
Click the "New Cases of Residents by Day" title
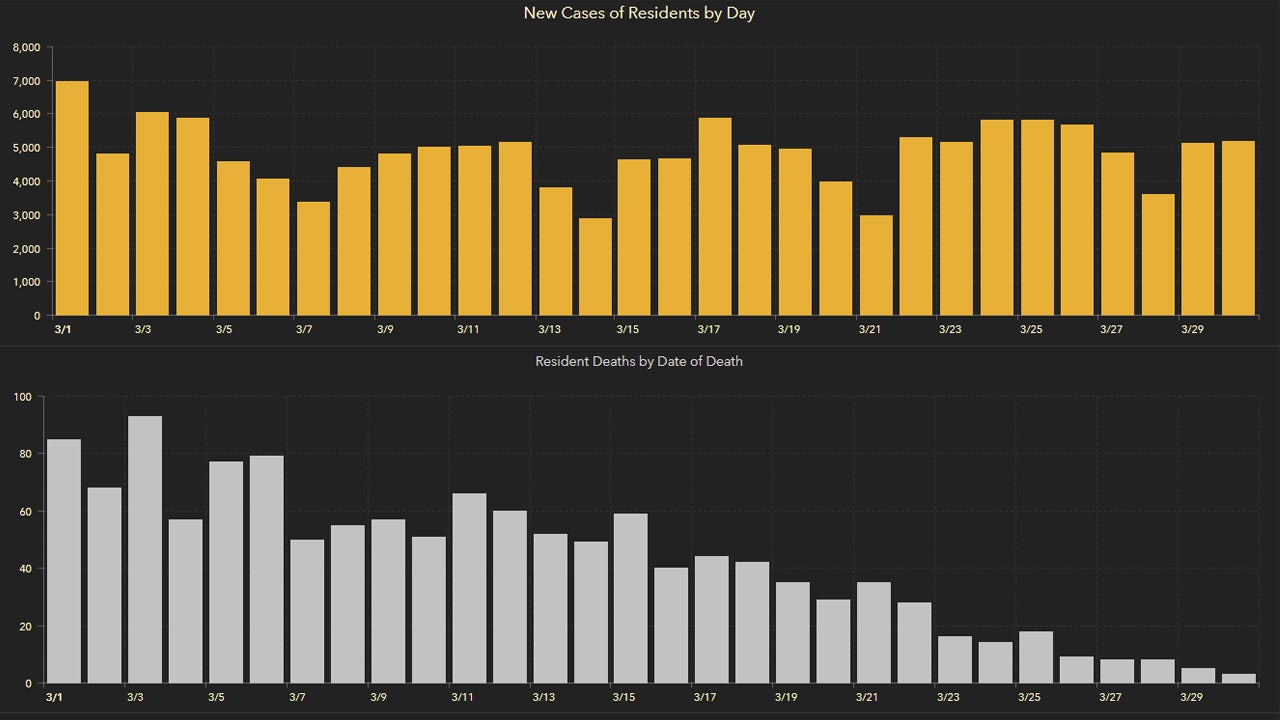point(639,14)
